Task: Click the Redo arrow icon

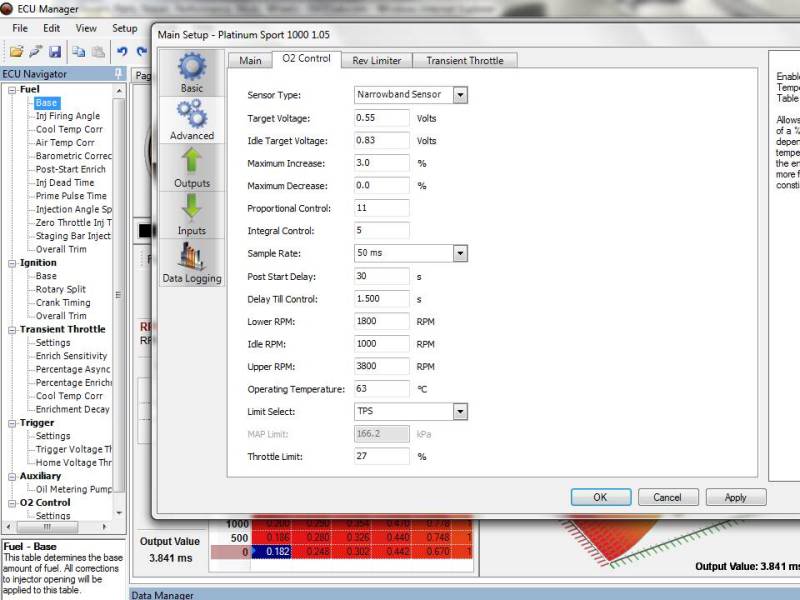Action: coord(141,51)
